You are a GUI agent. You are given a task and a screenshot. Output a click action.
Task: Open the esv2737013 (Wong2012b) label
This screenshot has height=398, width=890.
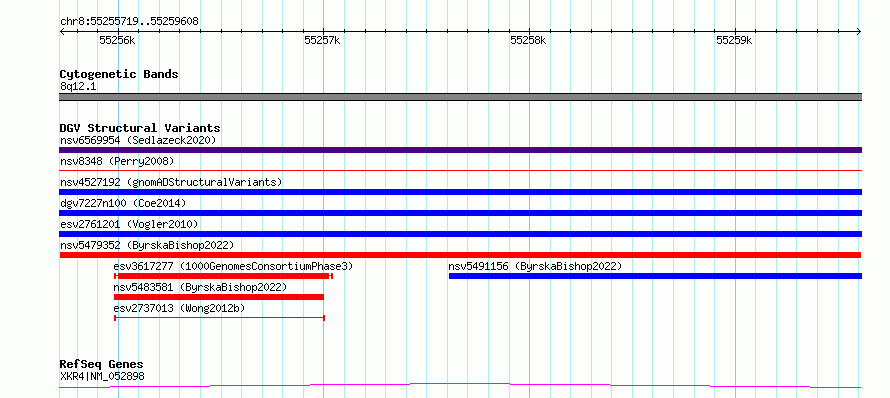point(179,308)
